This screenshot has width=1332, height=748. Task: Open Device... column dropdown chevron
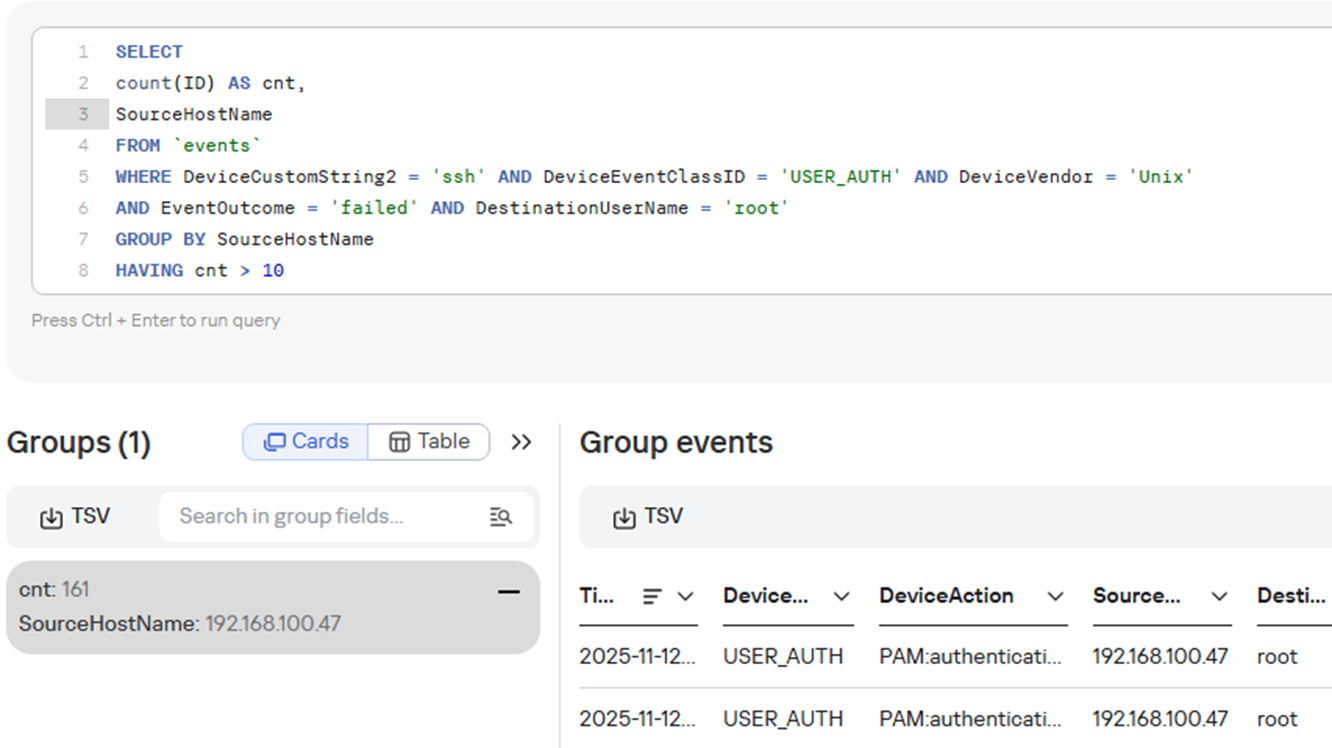point(841,597)
